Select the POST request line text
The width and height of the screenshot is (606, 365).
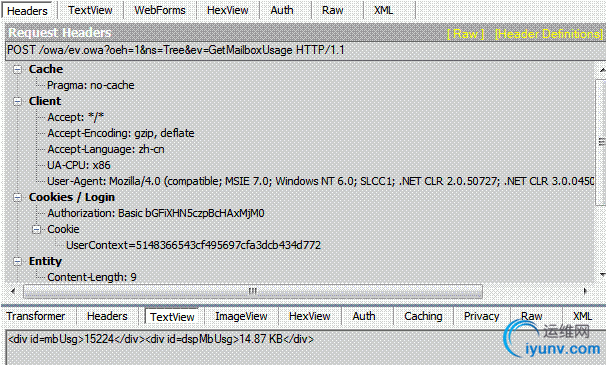tap(175, 50)
